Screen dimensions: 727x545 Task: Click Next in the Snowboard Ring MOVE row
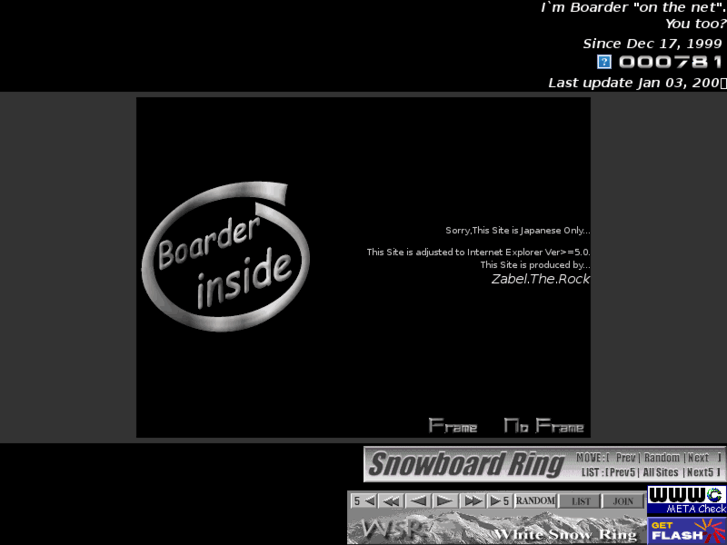pyautogui.click(x=698, y=458)
